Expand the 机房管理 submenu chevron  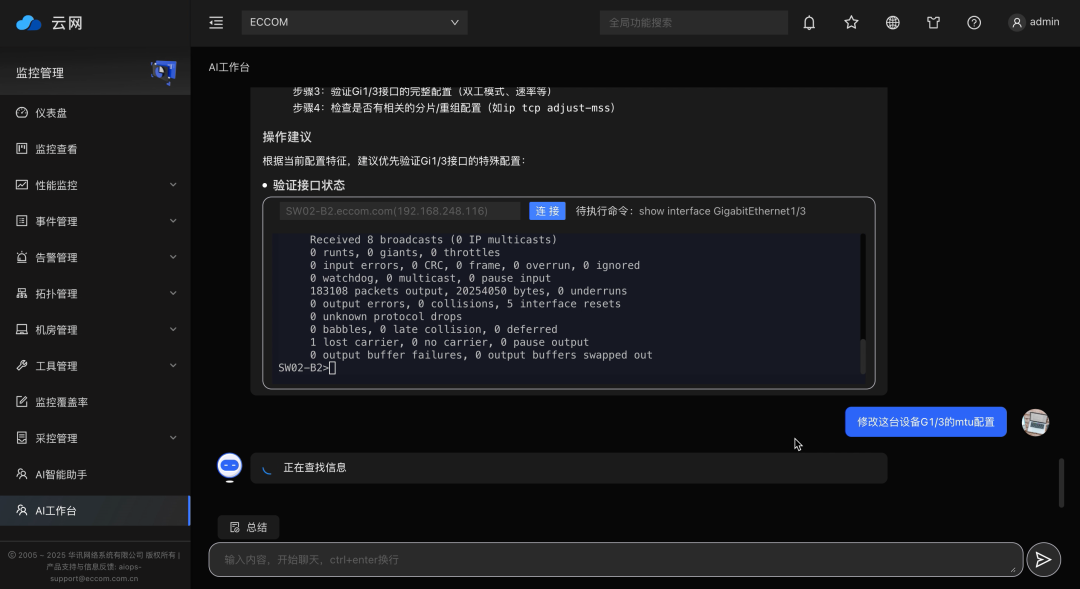[173, 329]
